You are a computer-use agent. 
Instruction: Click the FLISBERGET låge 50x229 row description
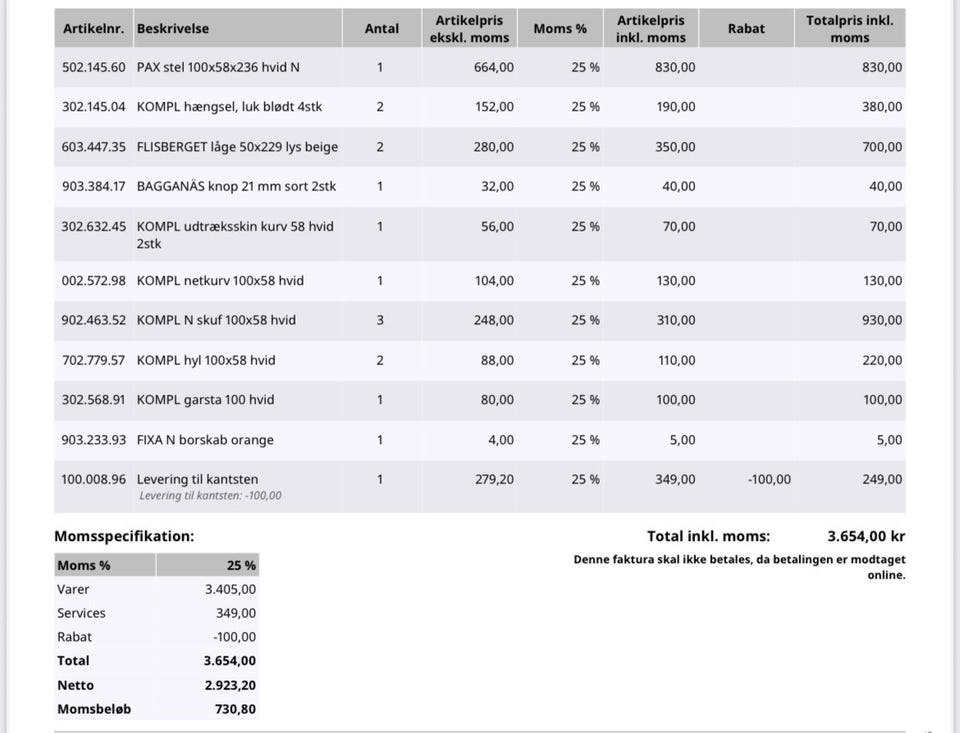pos(237,147)
